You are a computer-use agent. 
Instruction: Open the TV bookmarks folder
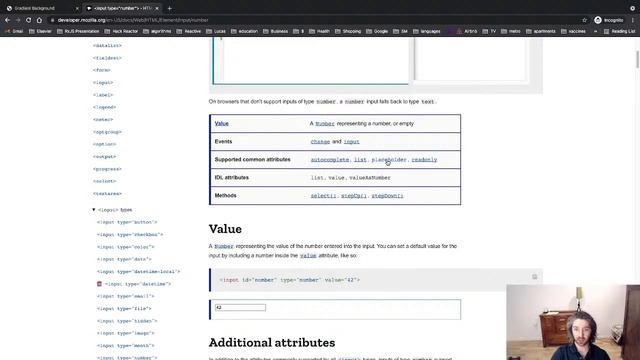pos(489,31)
